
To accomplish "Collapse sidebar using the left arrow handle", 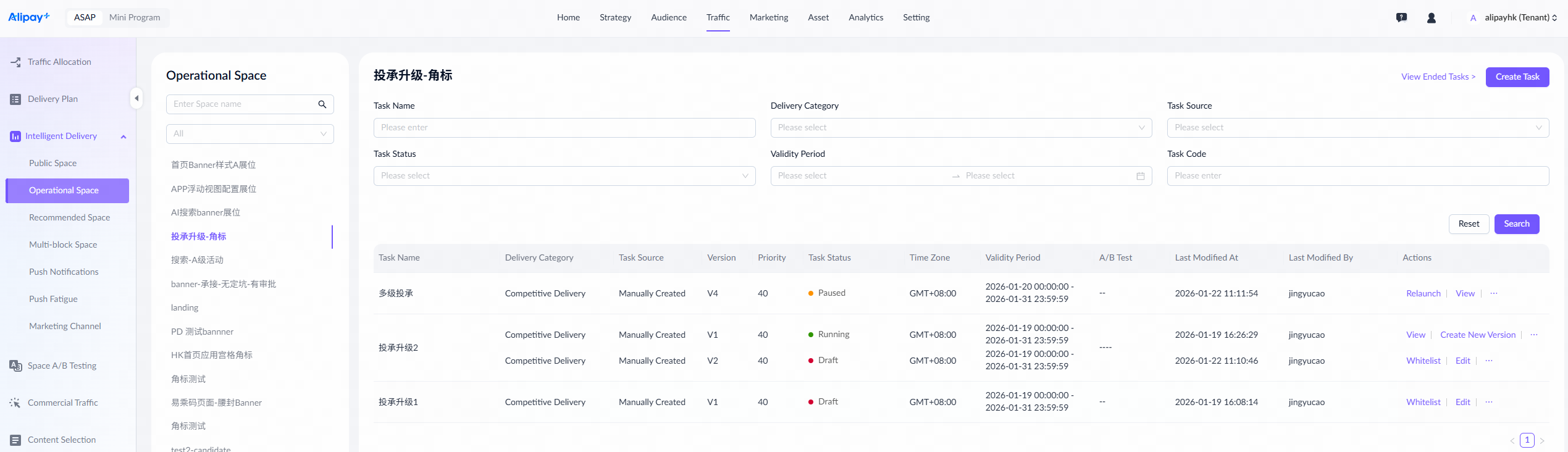I will [x=136, y=98].
